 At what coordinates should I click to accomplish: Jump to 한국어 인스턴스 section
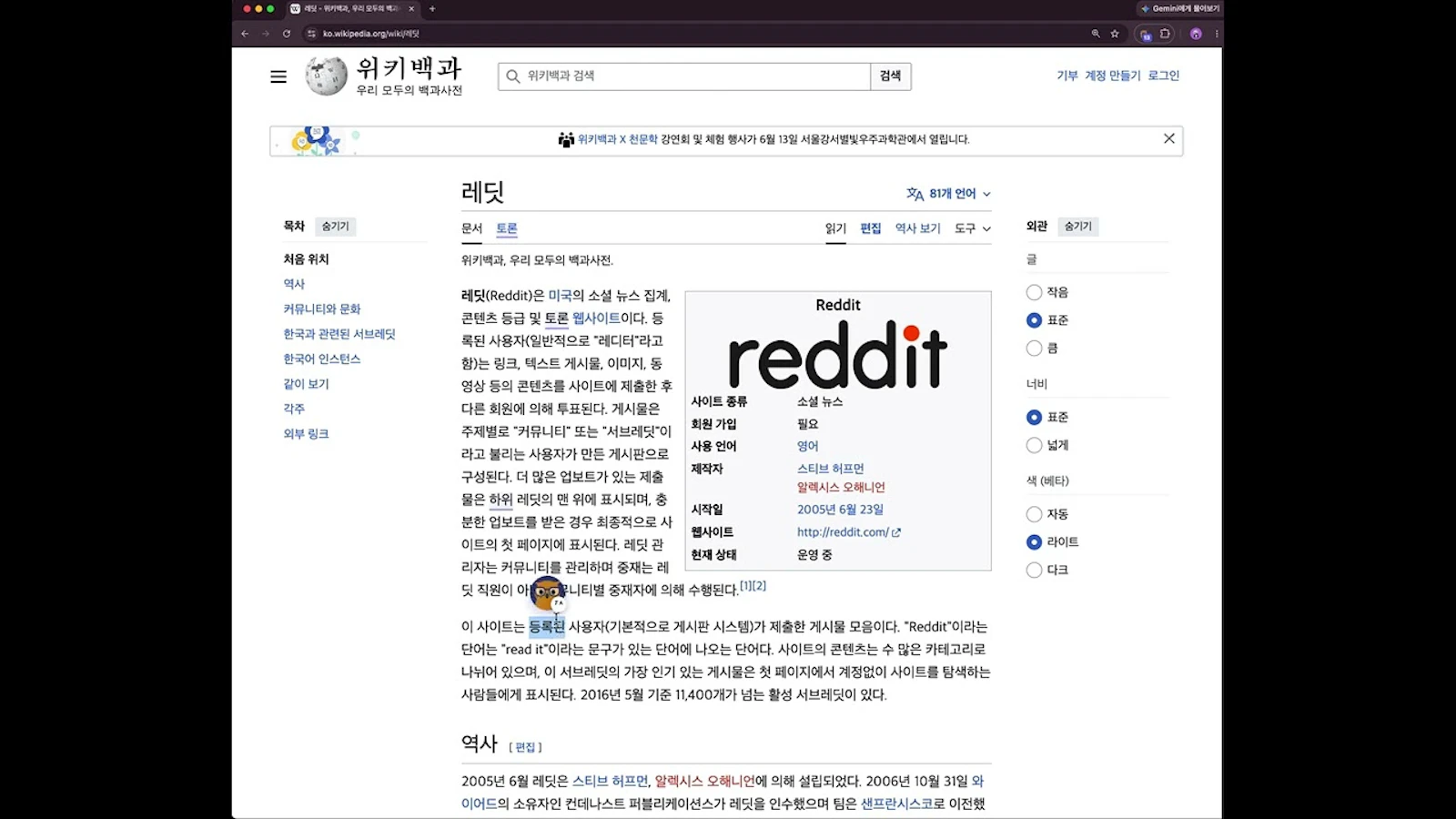pyautogui.click(x=322, y=359)
